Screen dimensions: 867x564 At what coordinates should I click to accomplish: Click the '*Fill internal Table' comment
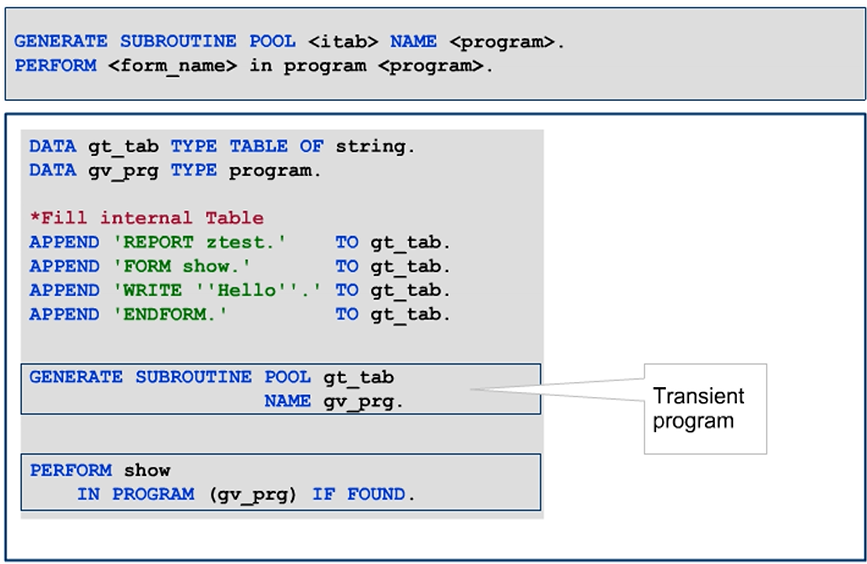click(146, 218)
